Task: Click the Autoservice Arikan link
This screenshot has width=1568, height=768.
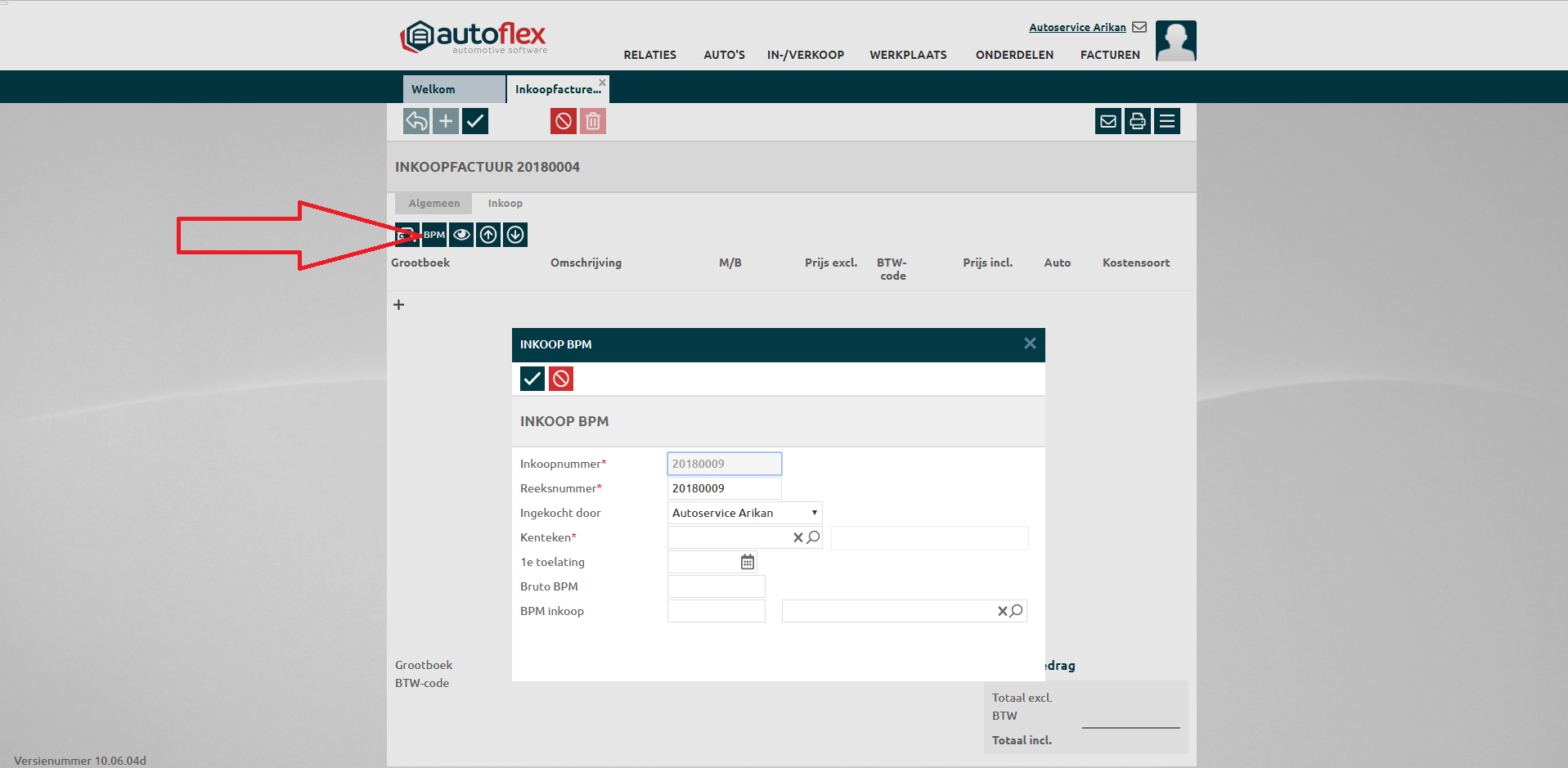Action: pyautogui.click(x=1077, y=27)
